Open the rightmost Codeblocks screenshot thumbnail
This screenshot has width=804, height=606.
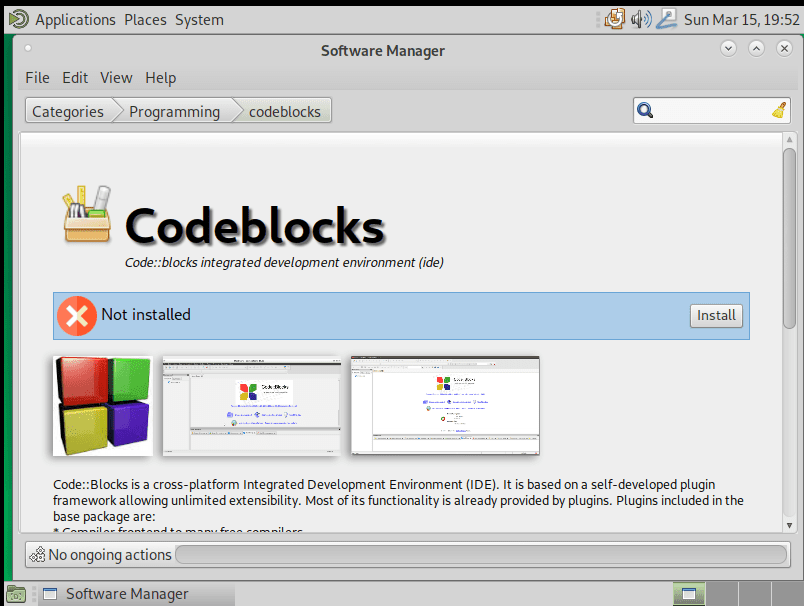tap(445, 406)
